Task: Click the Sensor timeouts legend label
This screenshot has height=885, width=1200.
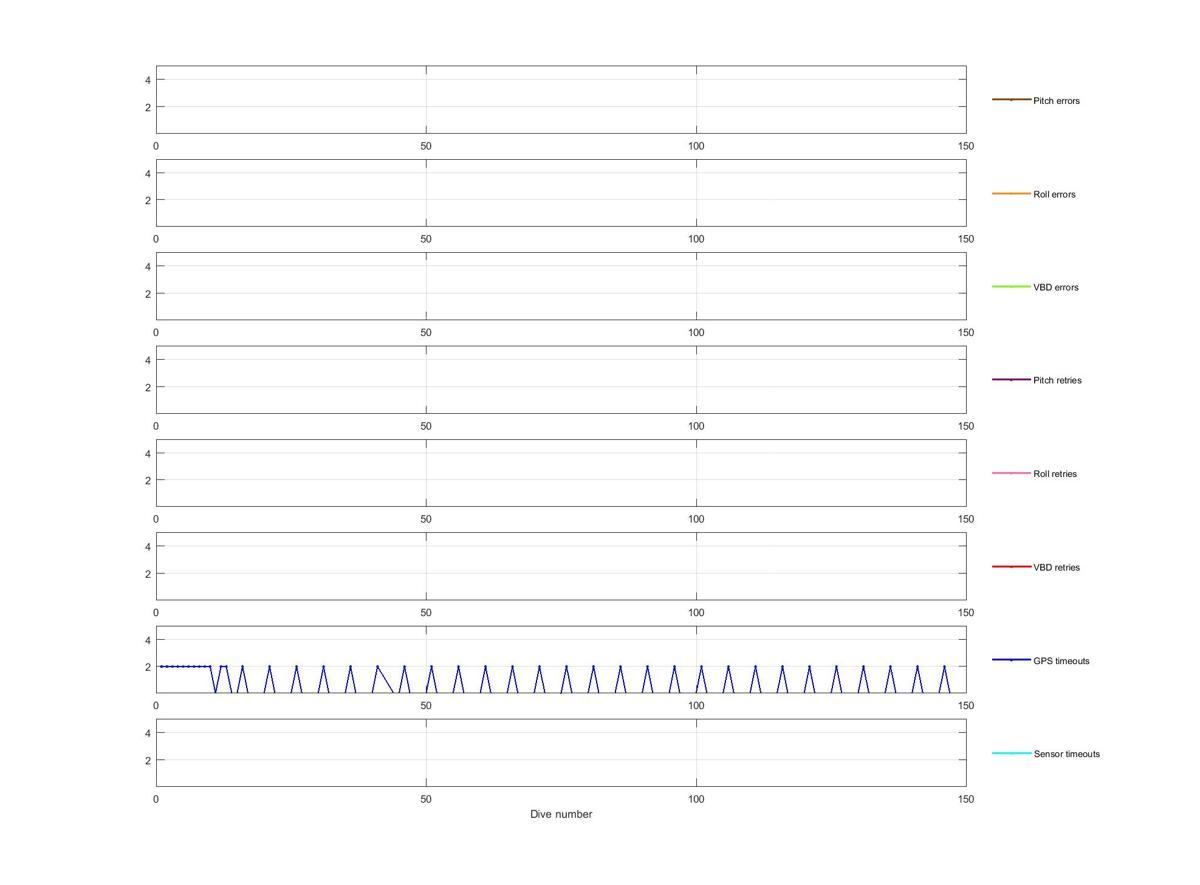Action: (1066, 754)
